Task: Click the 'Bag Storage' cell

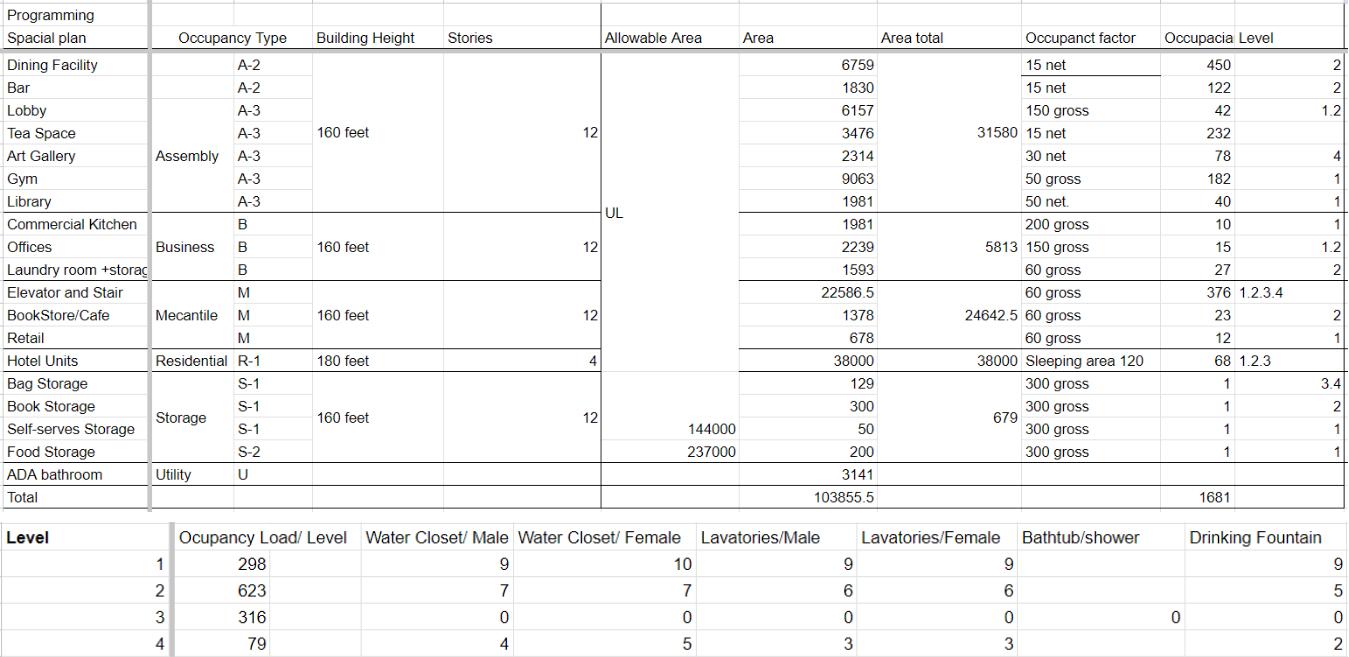Action: (x=76, y=384)
